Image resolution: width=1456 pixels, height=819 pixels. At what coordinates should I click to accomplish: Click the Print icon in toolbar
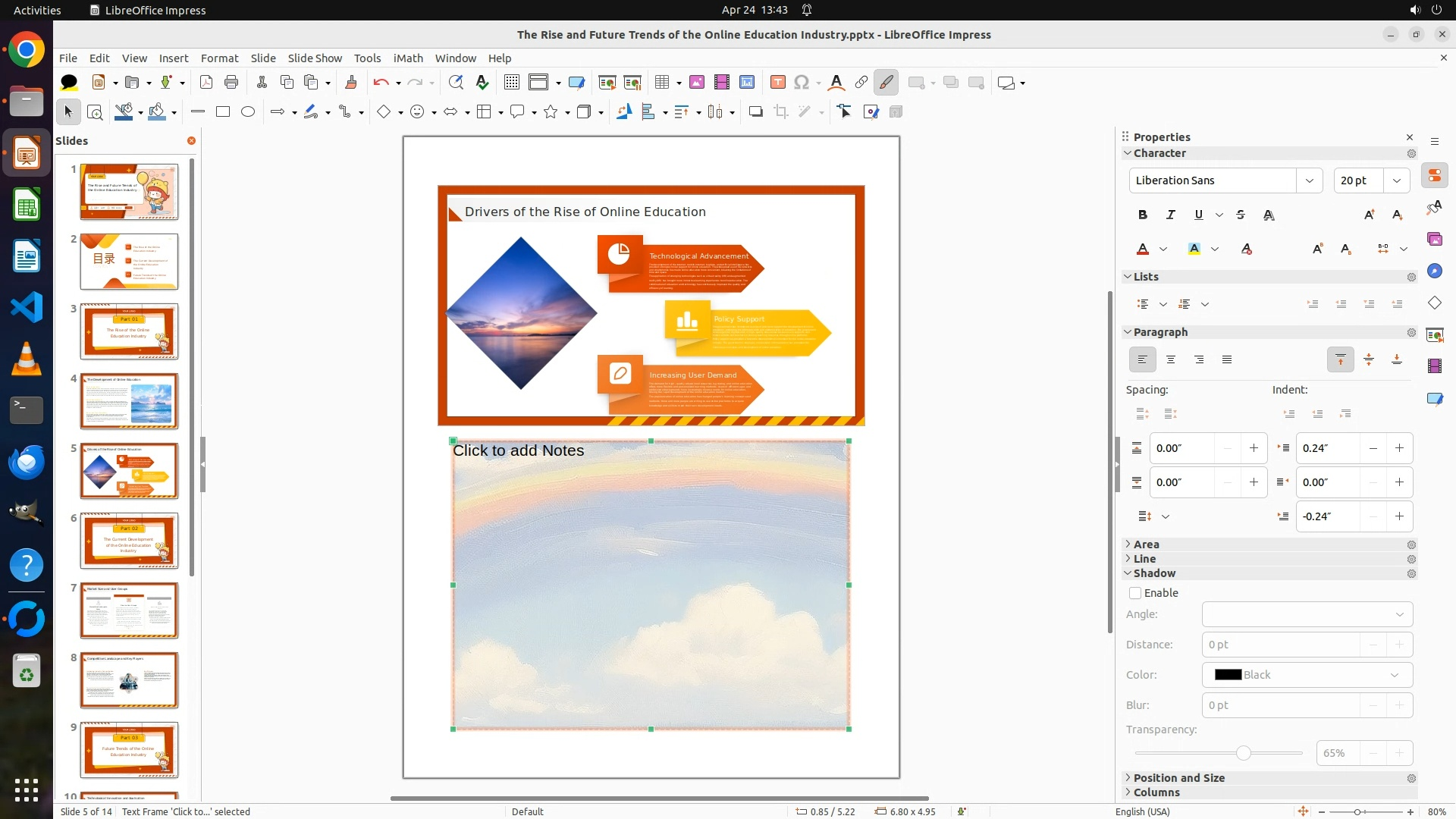tap(231, 83)
